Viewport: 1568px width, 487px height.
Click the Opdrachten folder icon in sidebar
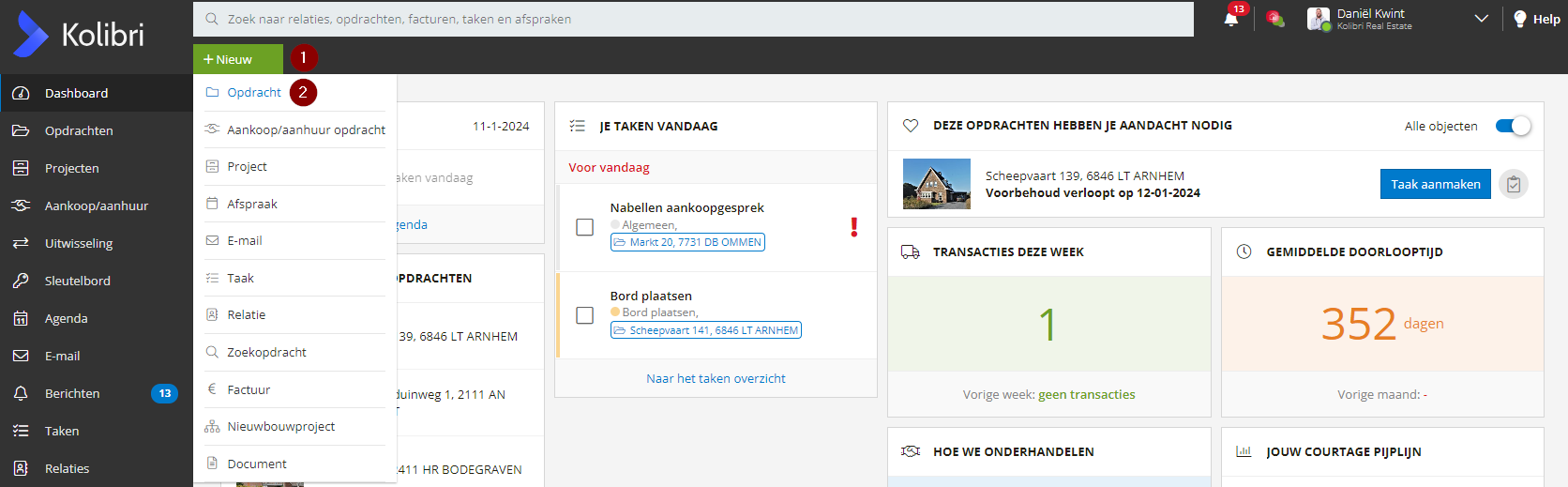21,130
